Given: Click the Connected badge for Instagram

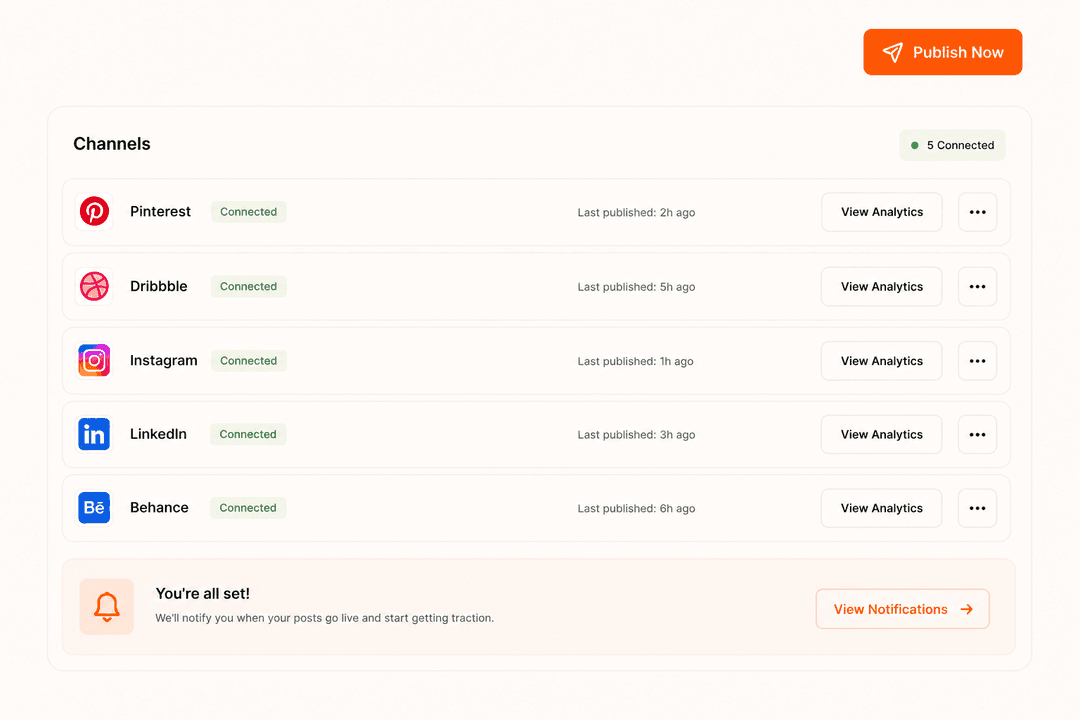Looking at the screenshot, I should (249, 360).
